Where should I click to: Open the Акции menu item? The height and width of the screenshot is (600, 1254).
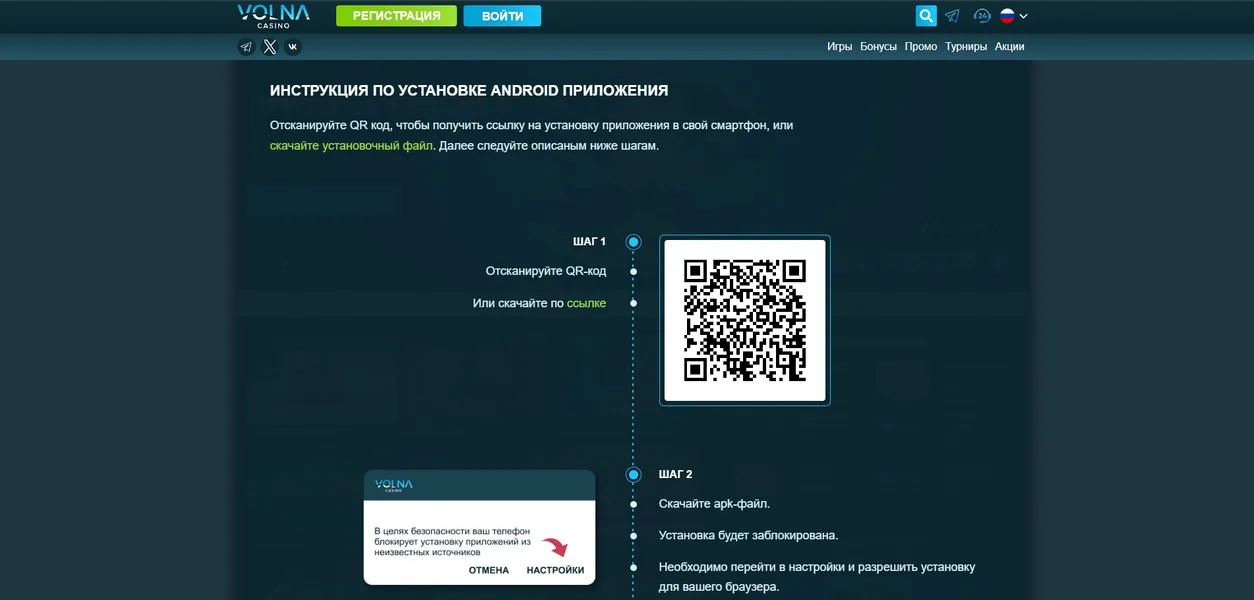point(1009,47)
